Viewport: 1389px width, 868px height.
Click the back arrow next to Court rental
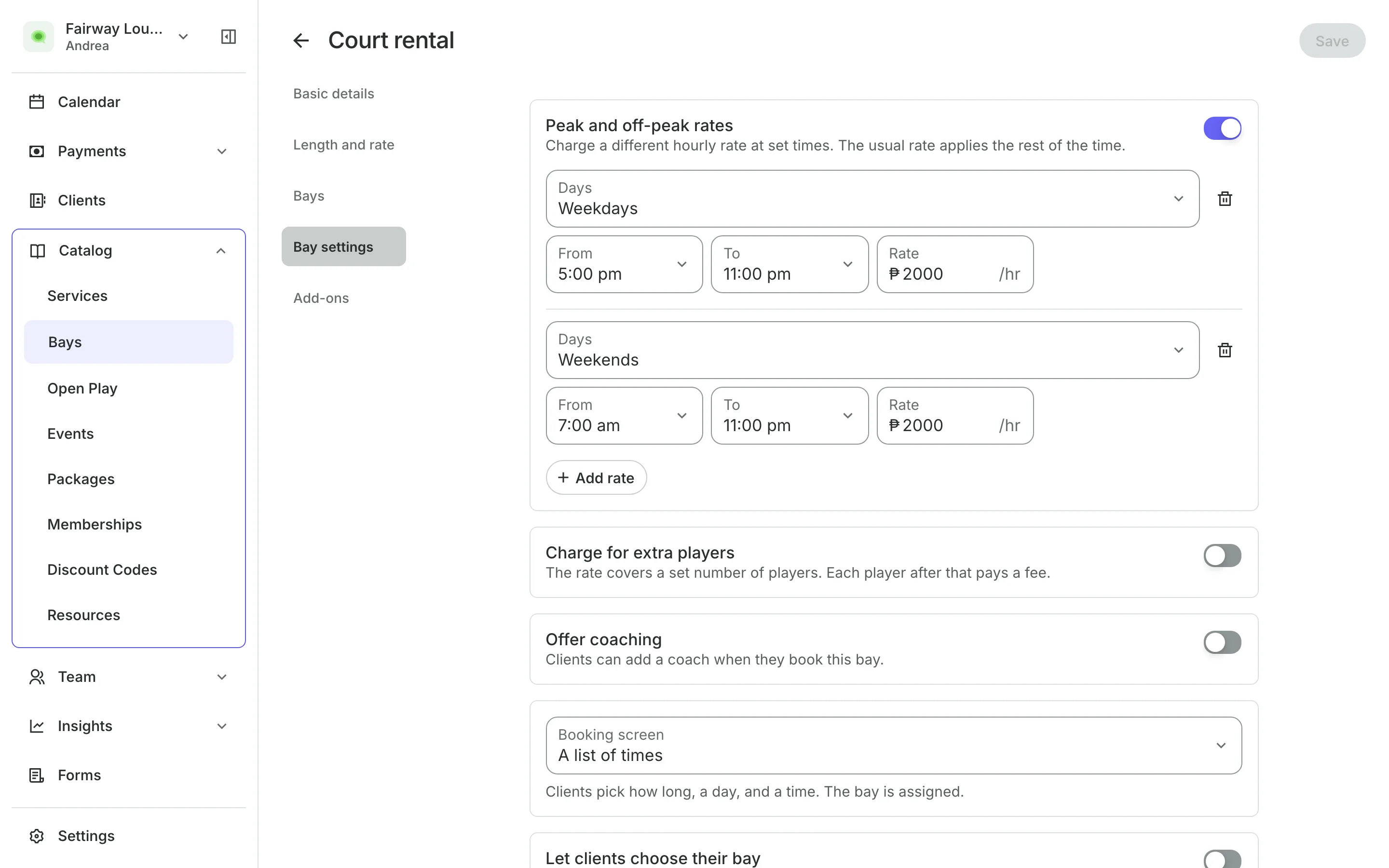click(301, 41)
